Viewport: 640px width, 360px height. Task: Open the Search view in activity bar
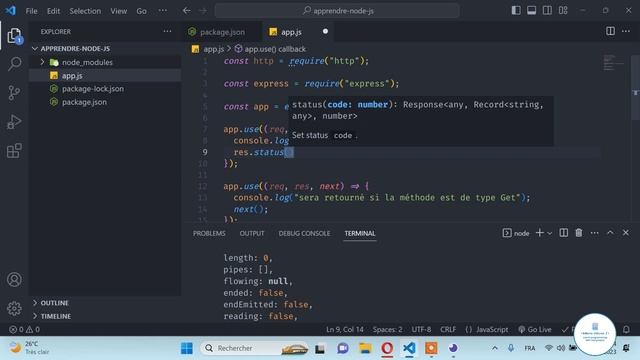tap(14, 64)
